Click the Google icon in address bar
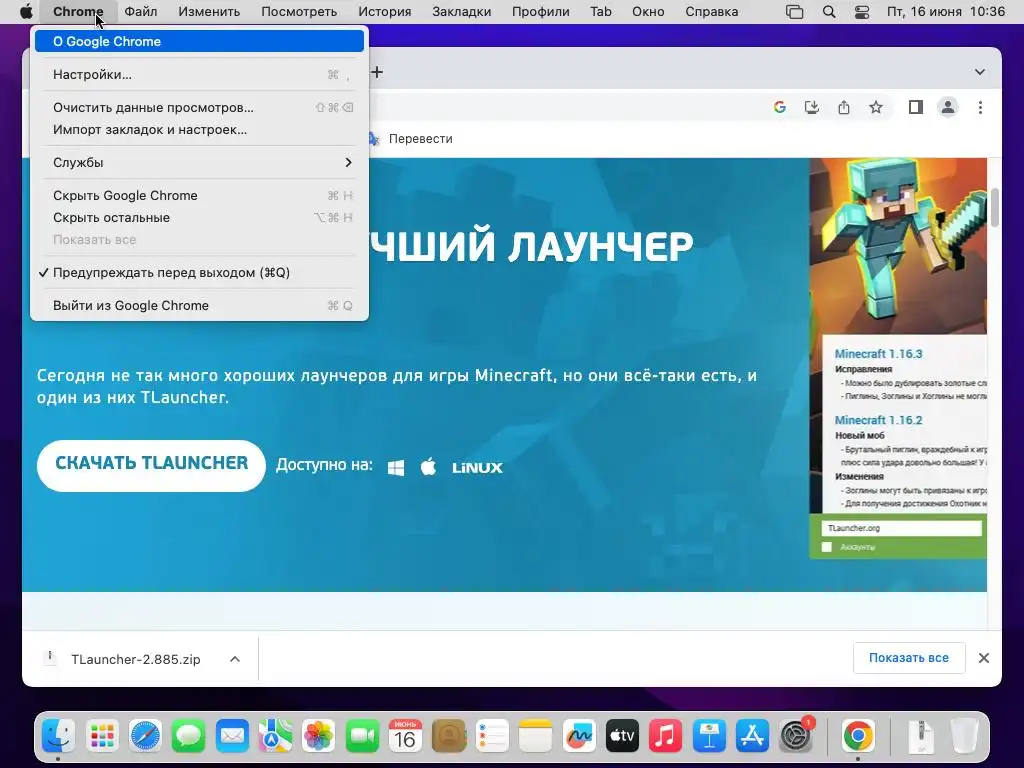 click(x=779, y=107)
